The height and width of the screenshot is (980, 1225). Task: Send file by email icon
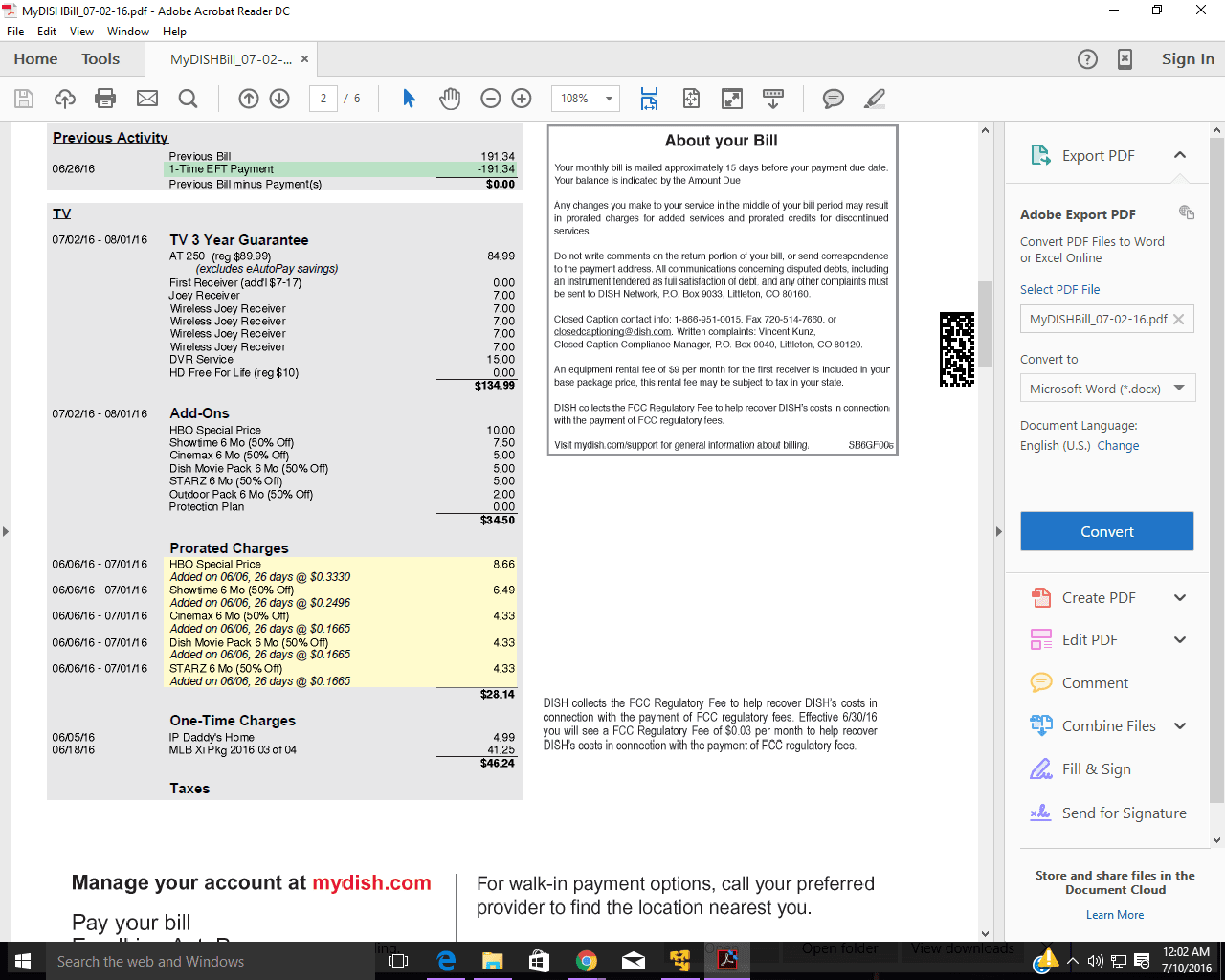point(147,99)
